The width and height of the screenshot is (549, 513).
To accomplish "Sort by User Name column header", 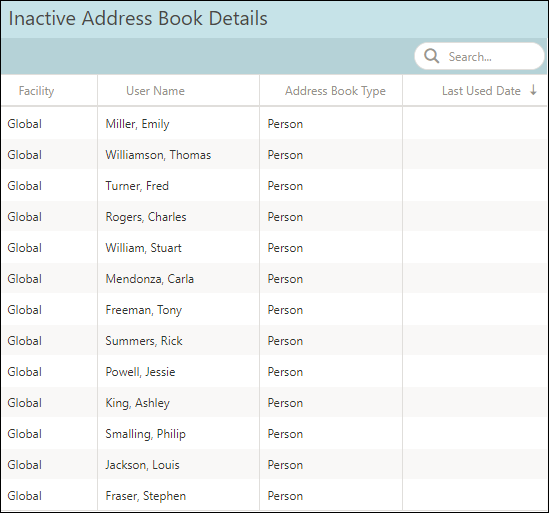I will tap(155, 91).
